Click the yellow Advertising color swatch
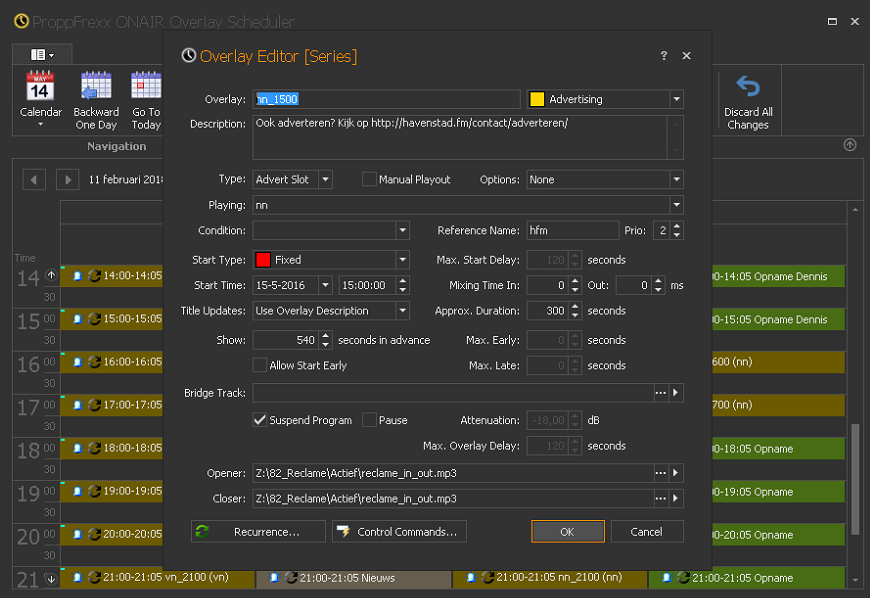This screenshot has height=598, width=870. [537, 99]
